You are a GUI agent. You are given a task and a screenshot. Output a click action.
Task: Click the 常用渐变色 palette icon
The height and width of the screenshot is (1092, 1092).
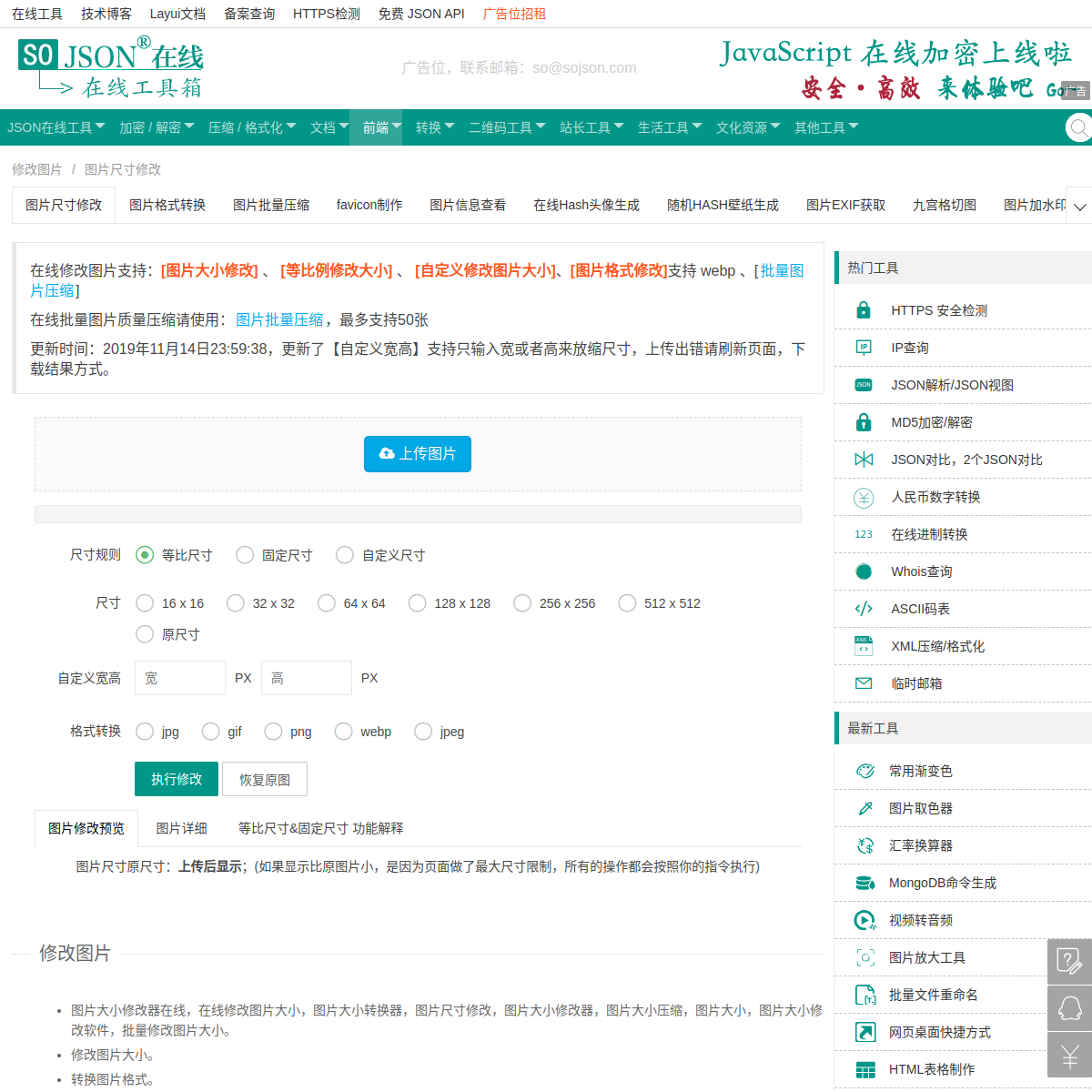point(865,771)
